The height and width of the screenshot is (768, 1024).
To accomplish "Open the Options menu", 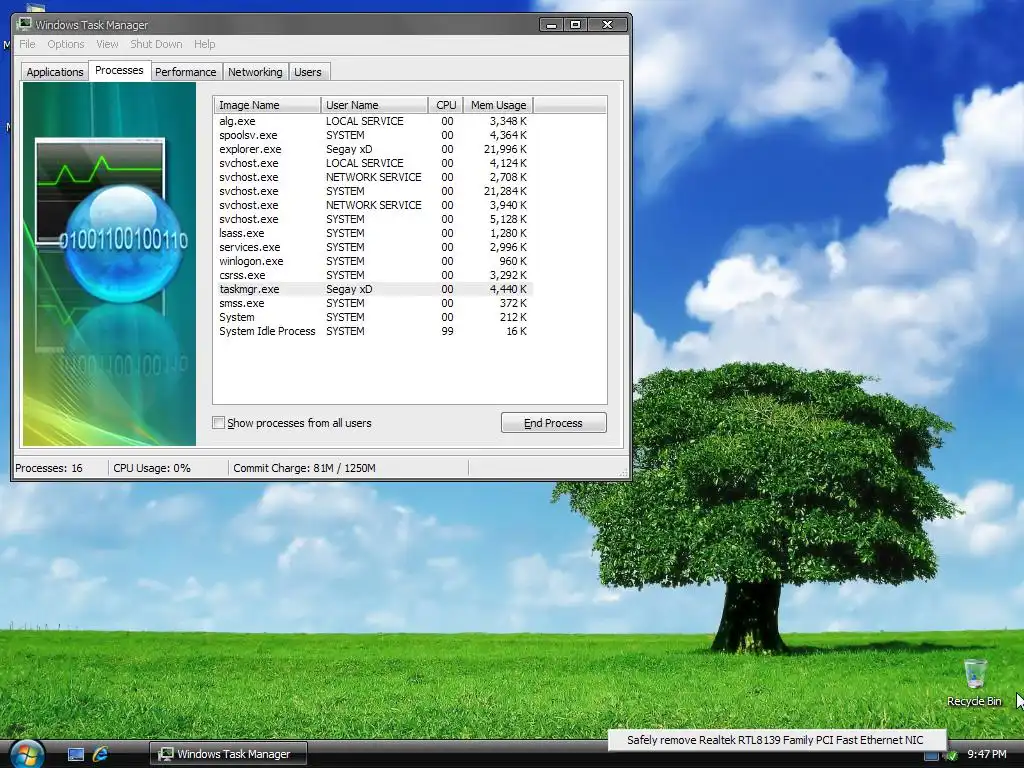I will coord(65,44).
